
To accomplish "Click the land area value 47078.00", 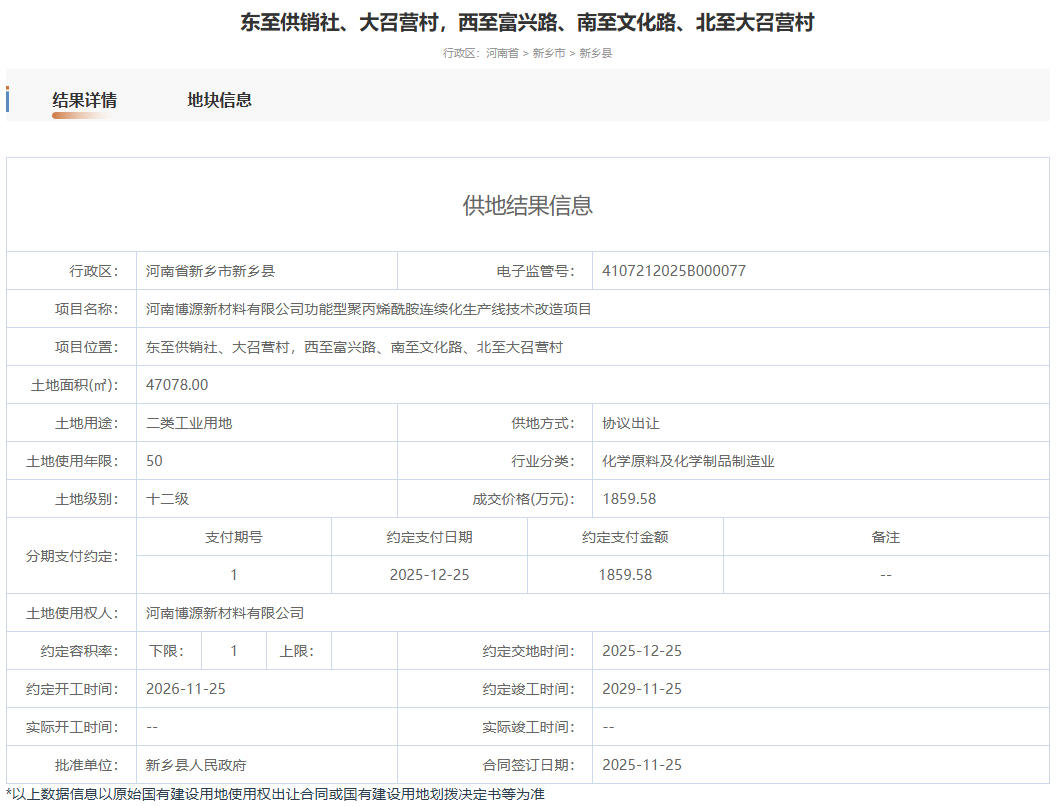I will coord(177,385).
